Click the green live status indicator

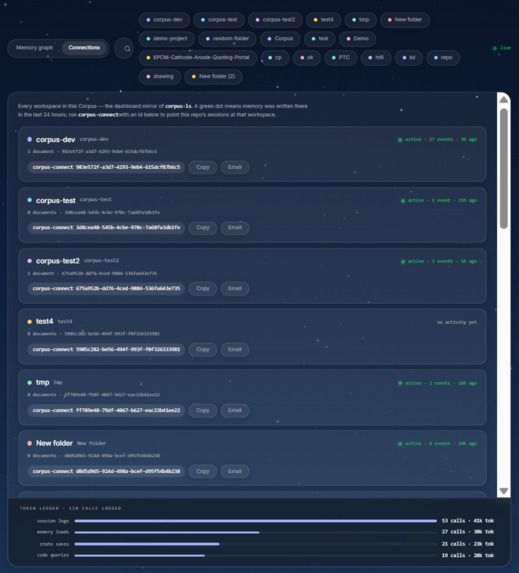coord(501,48)
